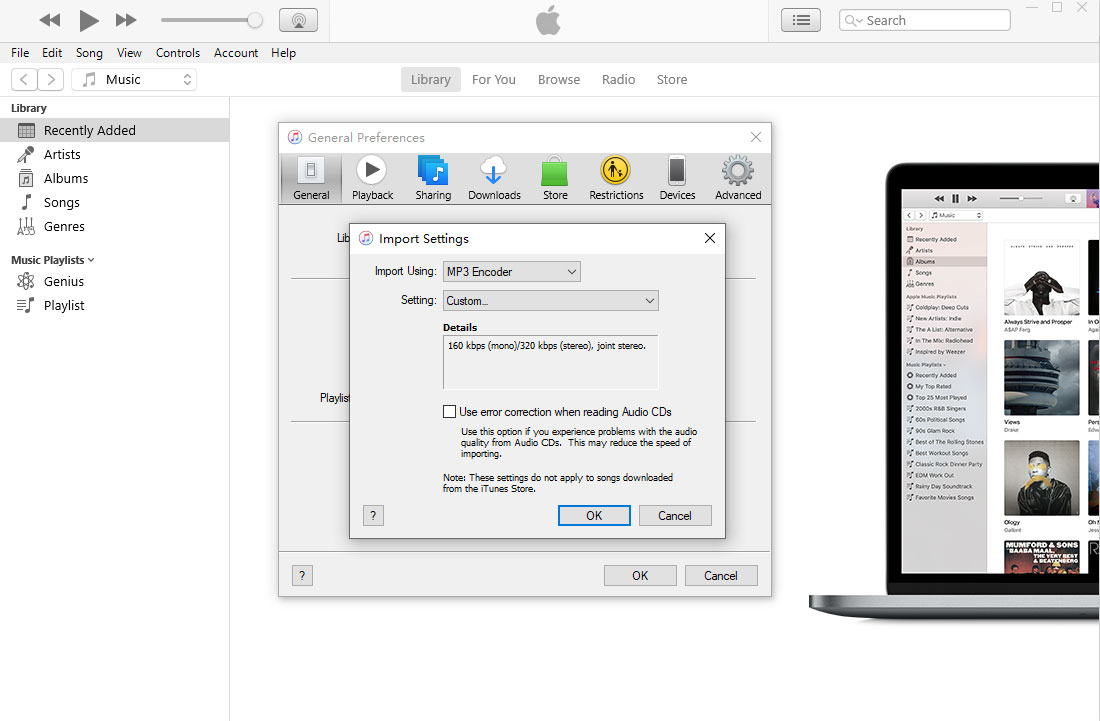1100x721 pixels.
Task: Switch to the Store tab
Action: [671, 79]
